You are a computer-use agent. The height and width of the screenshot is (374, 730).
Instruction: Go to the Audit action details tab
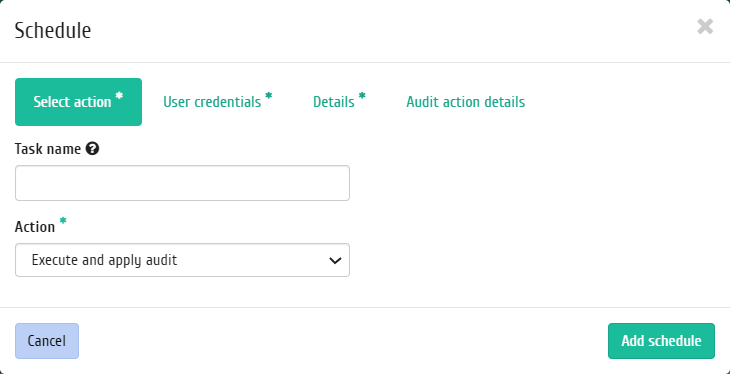point(466,102)
